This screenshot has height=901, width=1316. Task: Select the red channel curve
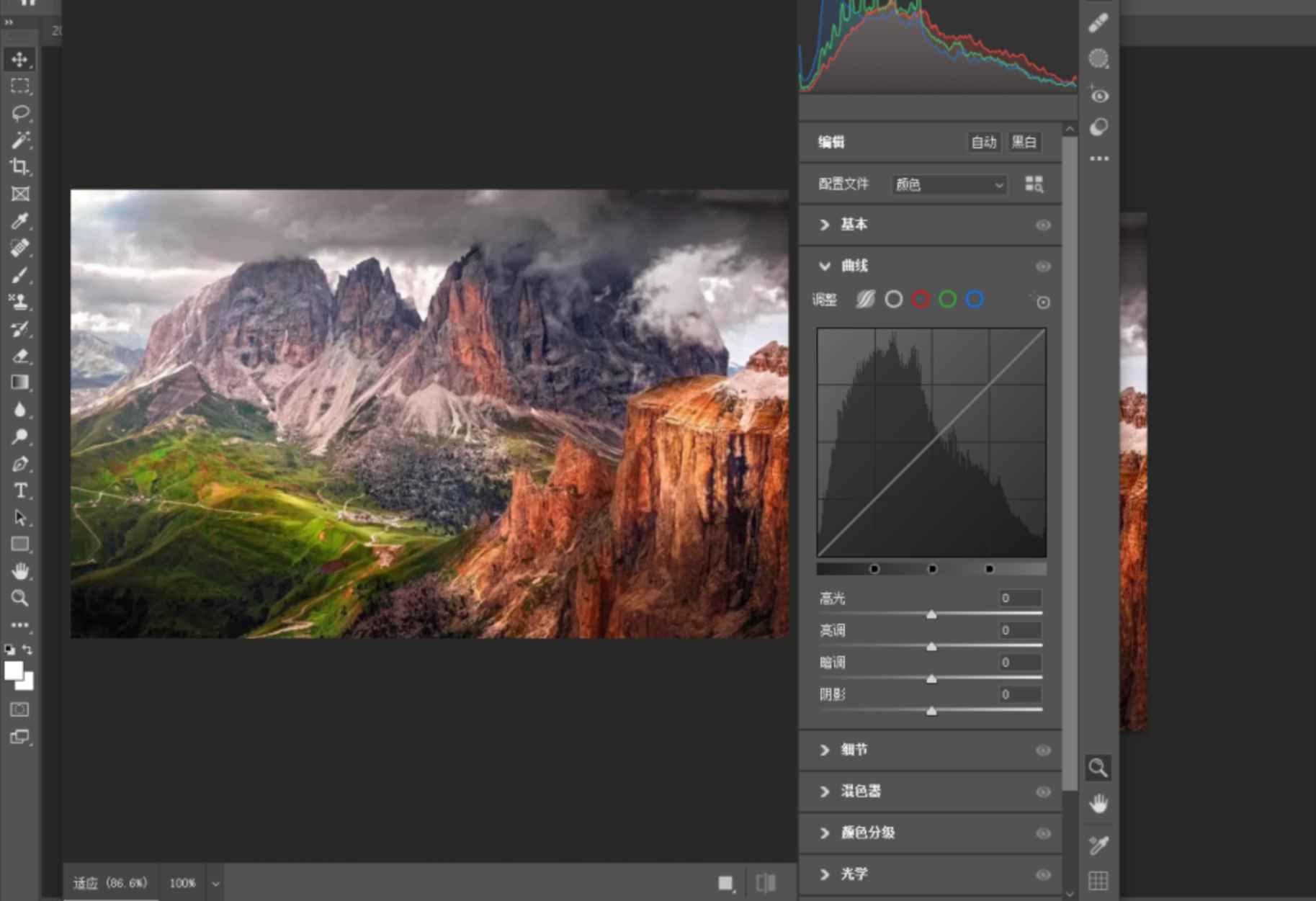click(x=920, y=299)
